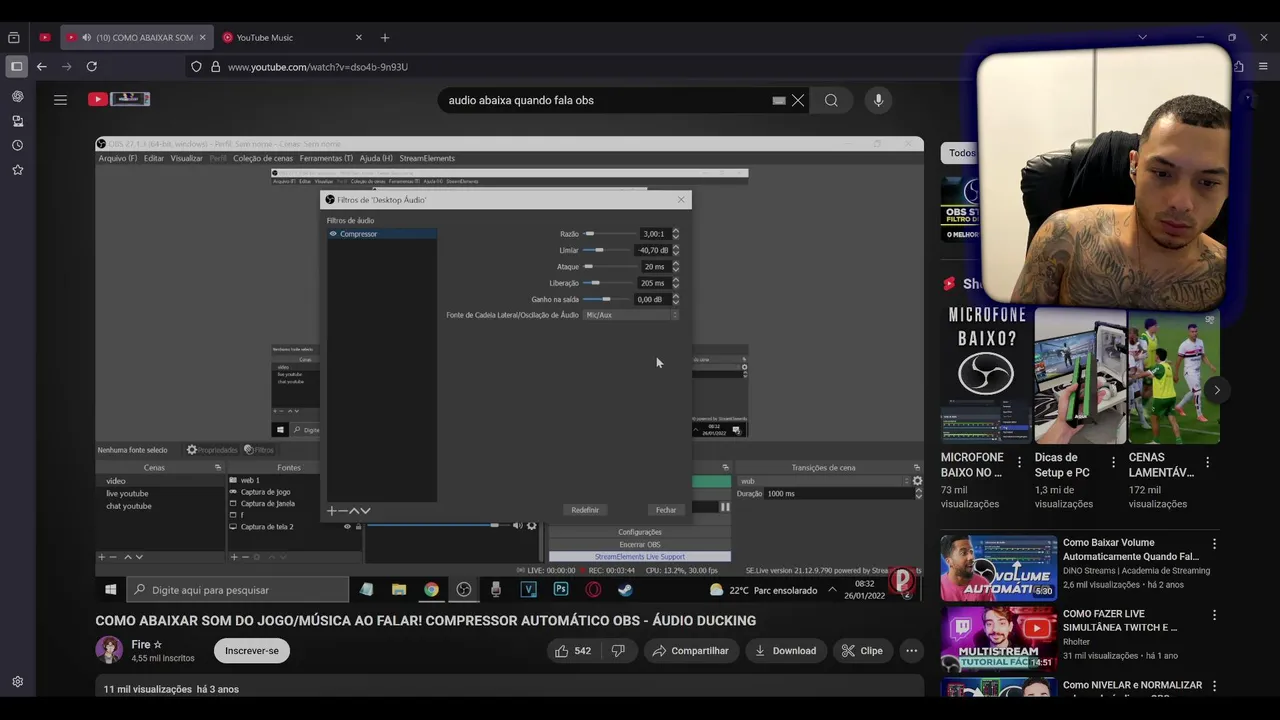
Task: Mute the OBS mixer speaker icon
Action: pos(518,525)
